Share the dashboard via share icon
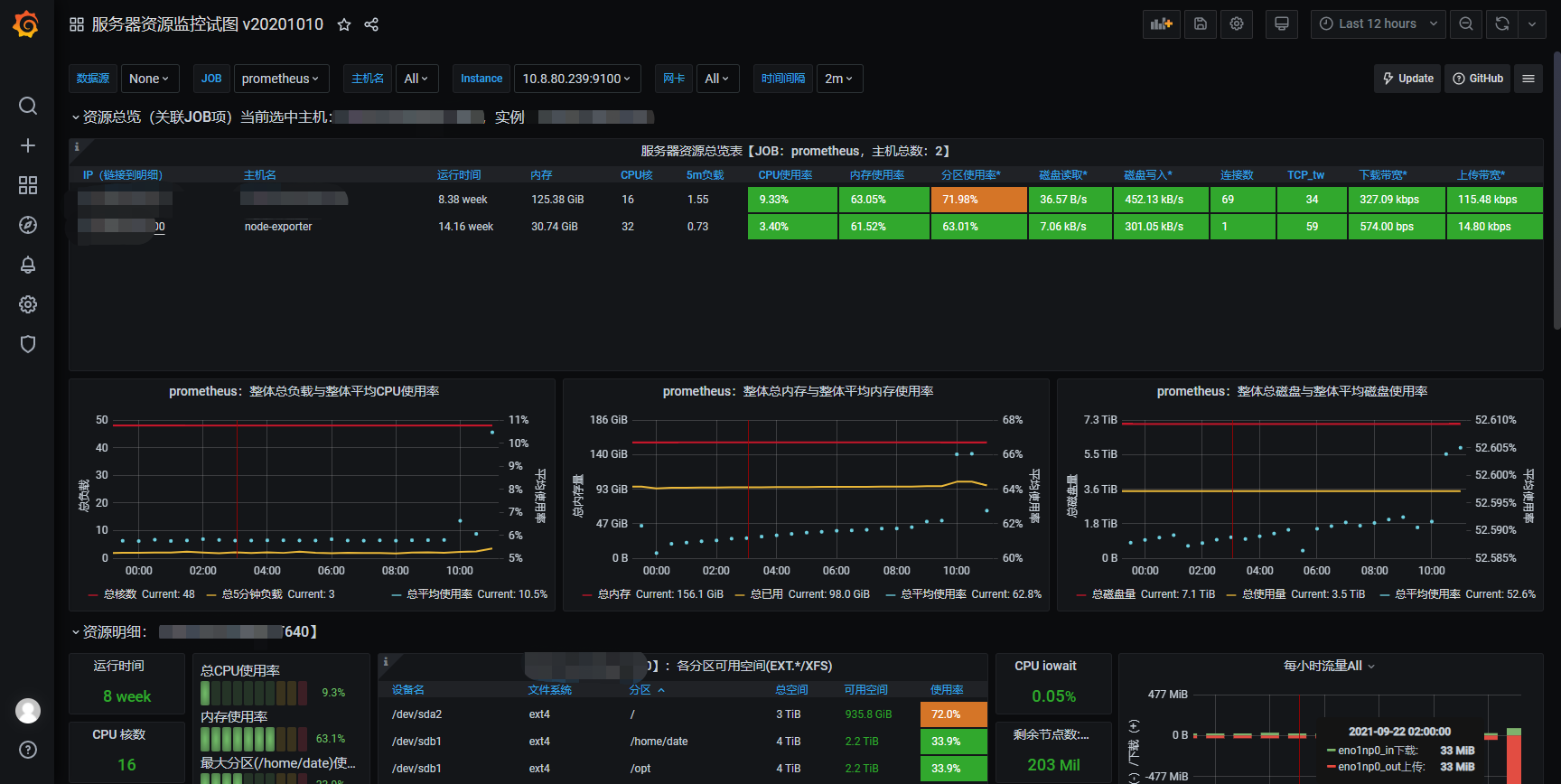Screen dimensions: 1561x784 (x=371, y=24)
